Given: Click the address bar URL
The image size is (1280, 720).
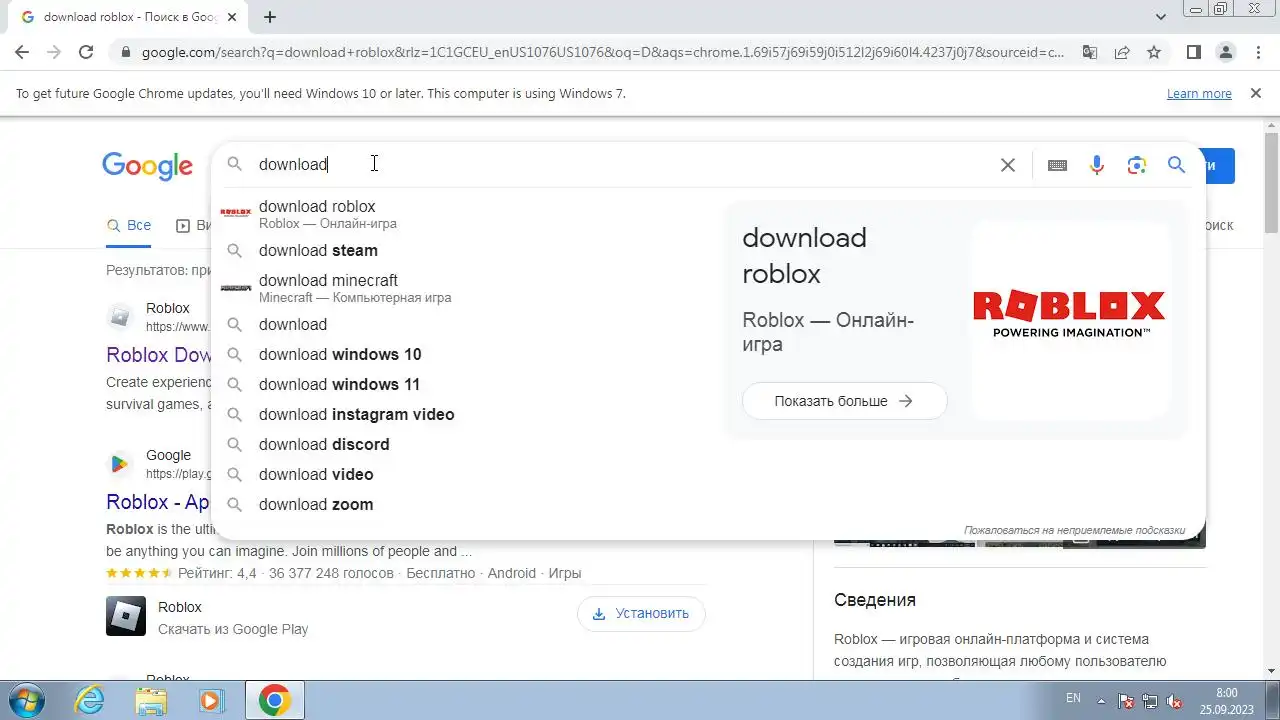Looking at the screenshot, I should tap(602, 52).
